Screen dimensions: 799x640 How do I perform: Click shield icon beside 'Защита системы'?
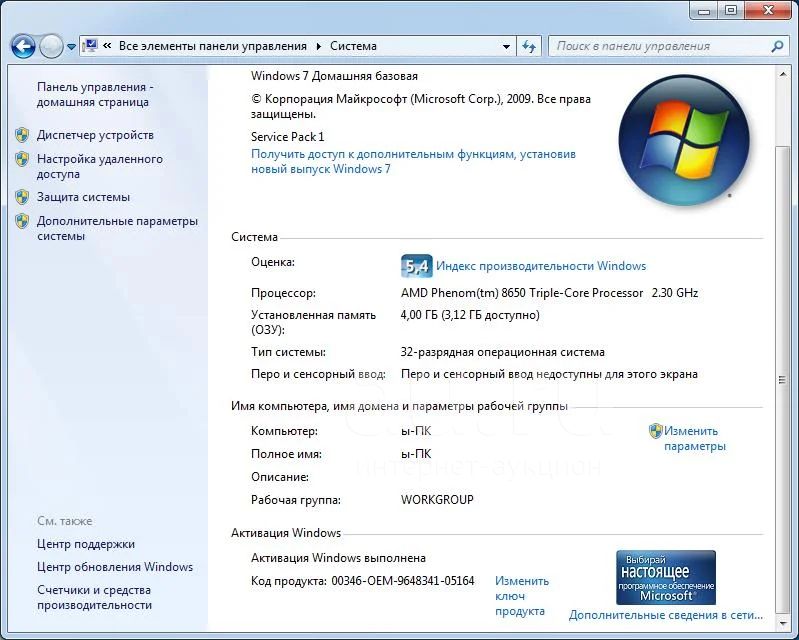(22, 197)
